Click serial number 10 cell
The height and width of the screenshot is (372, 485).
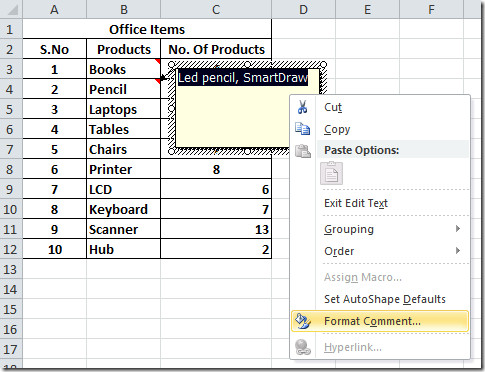click(54, 249)
